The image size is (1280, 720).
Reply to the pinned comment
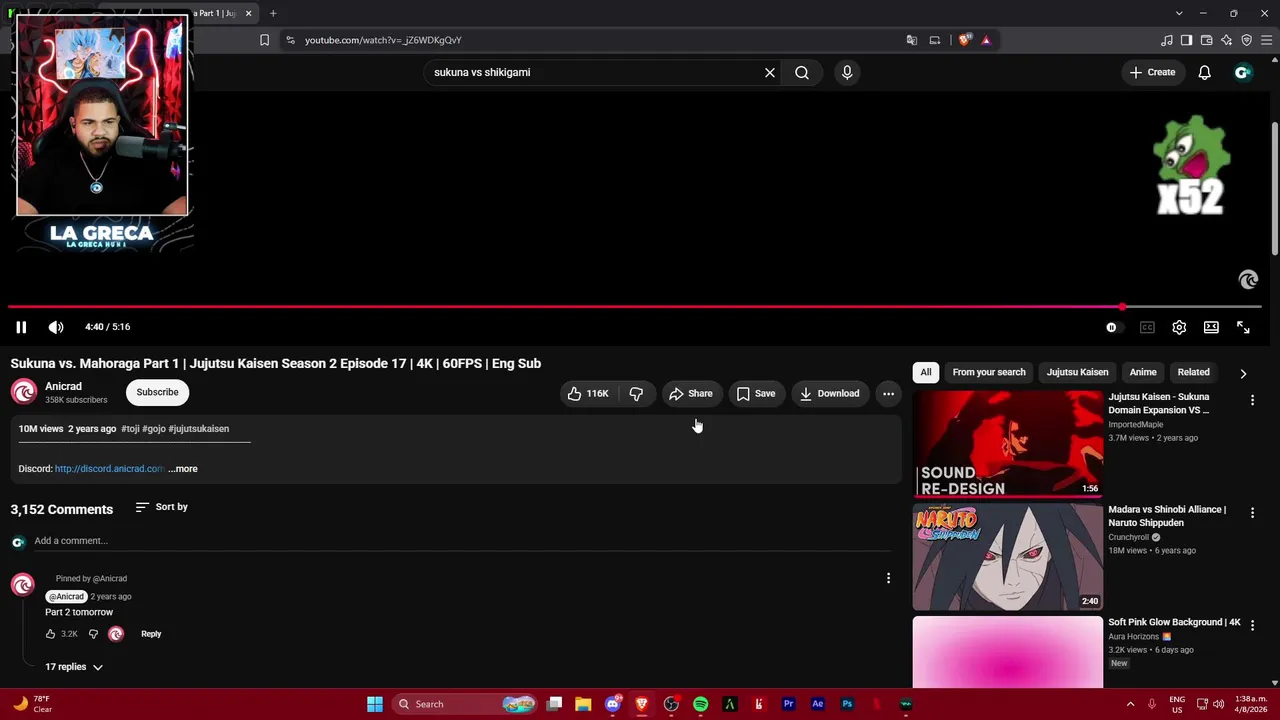coord(151,634)
